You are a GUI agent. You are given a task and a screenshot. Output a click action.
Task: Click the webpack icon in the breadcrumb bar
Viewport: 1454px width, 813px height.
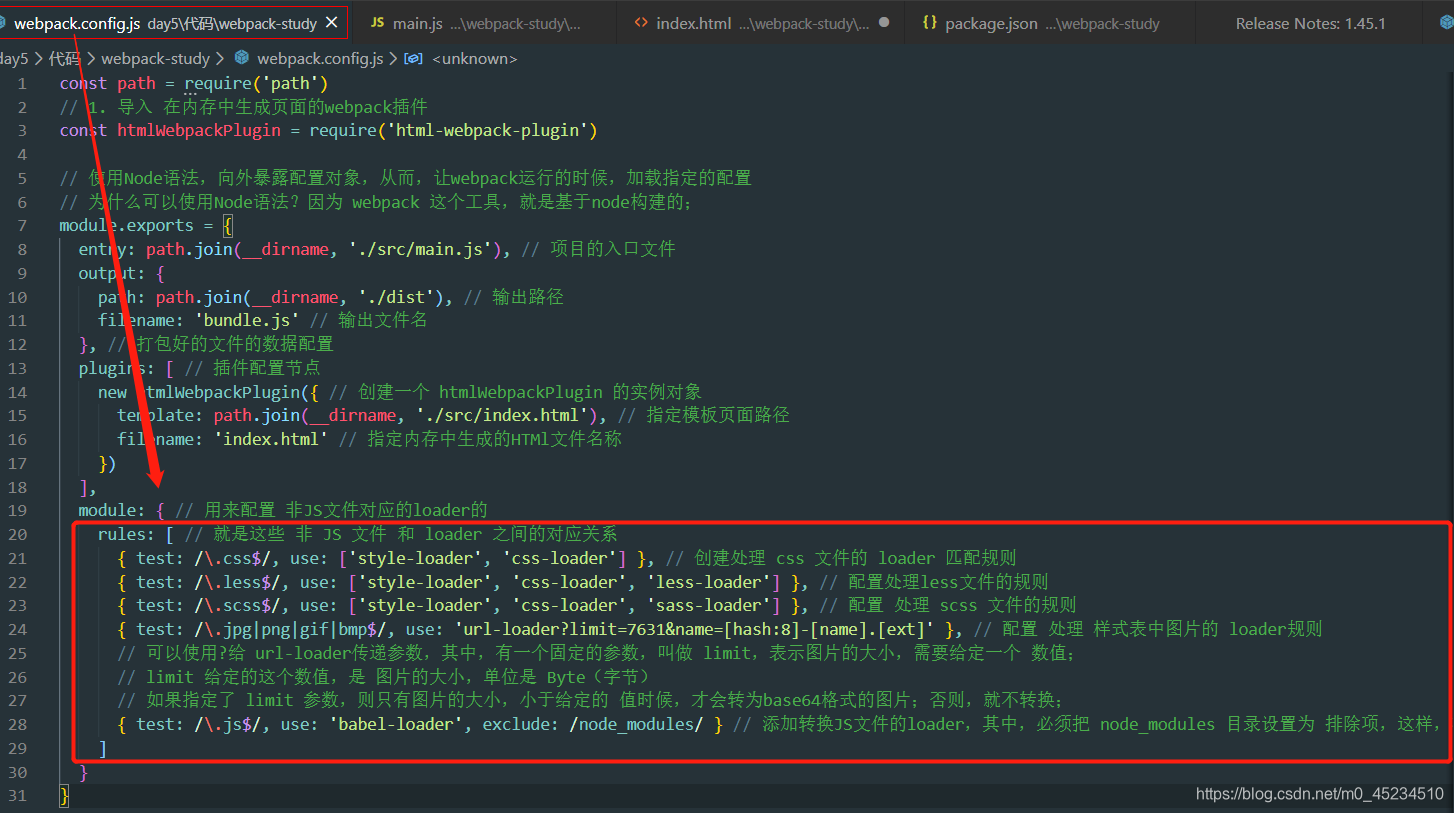(x=241, y=58)
